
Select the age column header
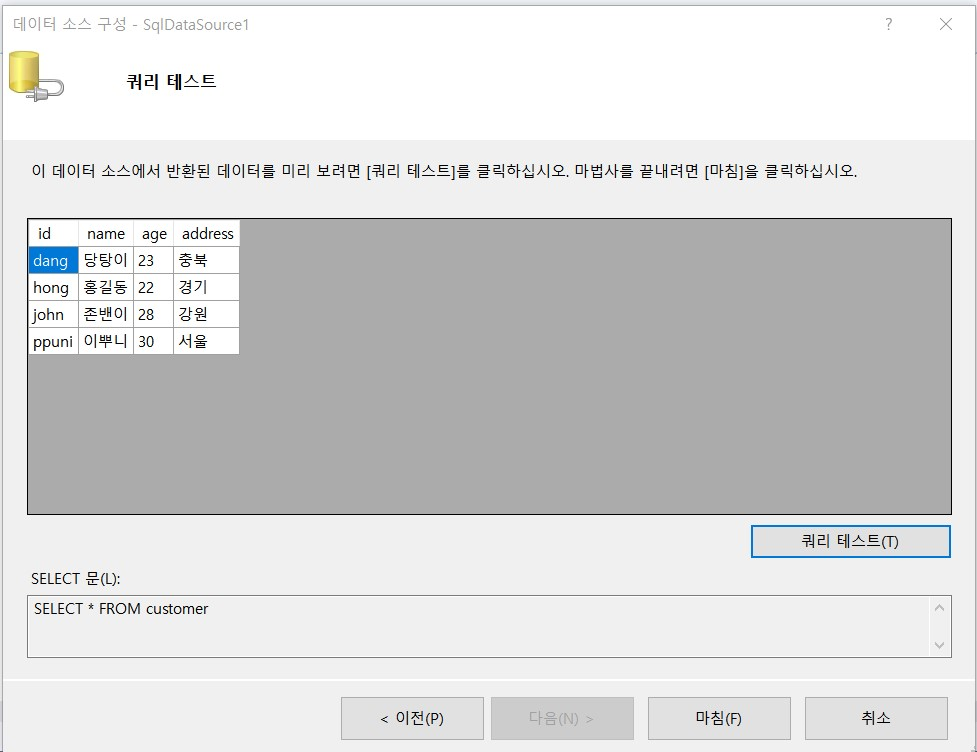153,234
